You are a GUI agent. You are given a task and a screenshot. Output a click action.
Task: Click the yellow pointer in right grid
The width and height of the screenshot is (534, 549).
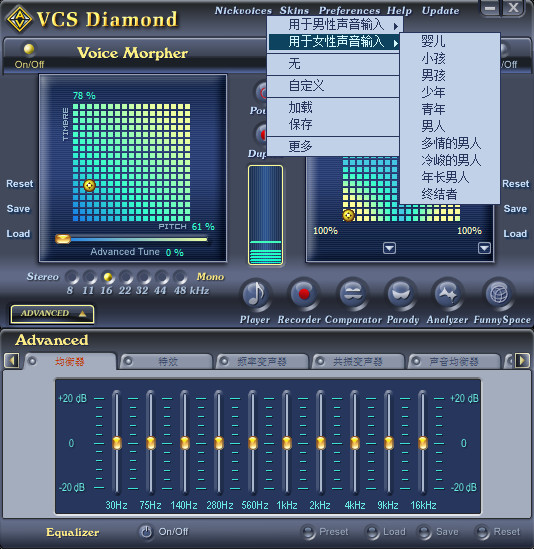click(x=348, y=215)
